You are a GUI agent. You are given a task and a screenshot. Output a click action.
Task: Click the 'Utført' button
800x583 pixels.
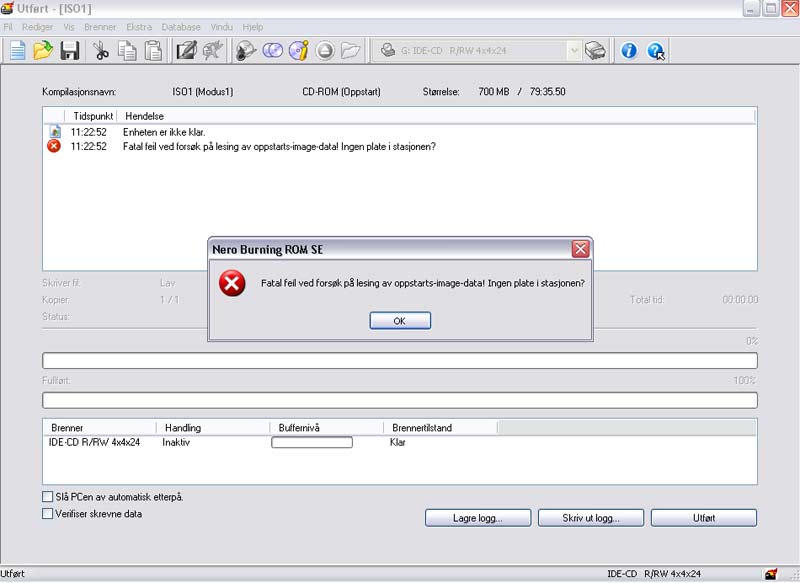click(x=704, y=518)
